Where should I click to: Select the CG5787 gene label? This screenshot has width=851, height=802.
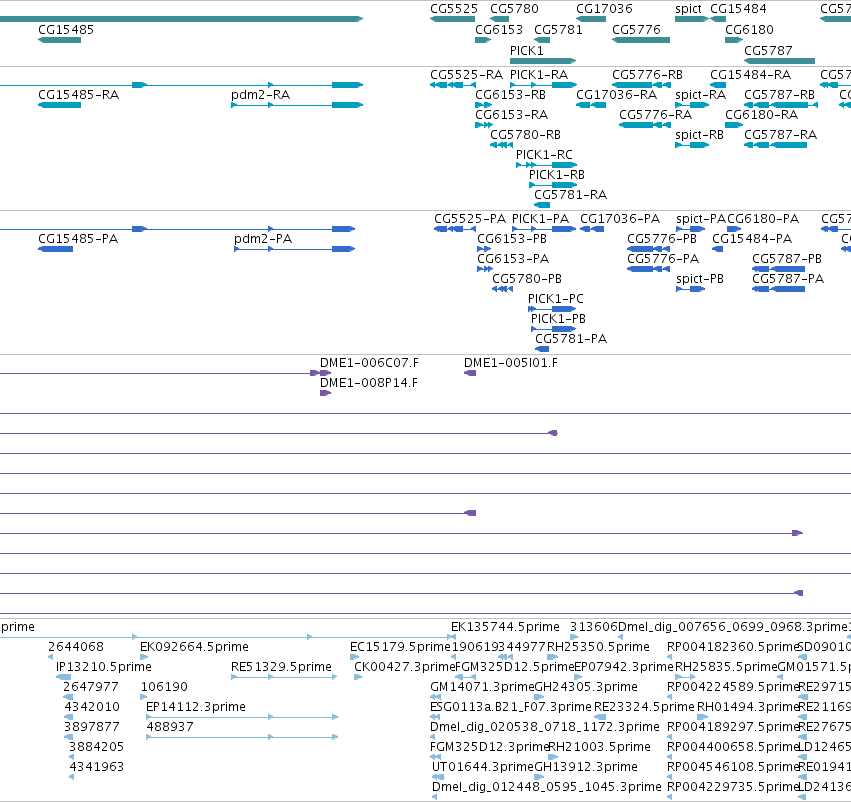tap(768, 50)
